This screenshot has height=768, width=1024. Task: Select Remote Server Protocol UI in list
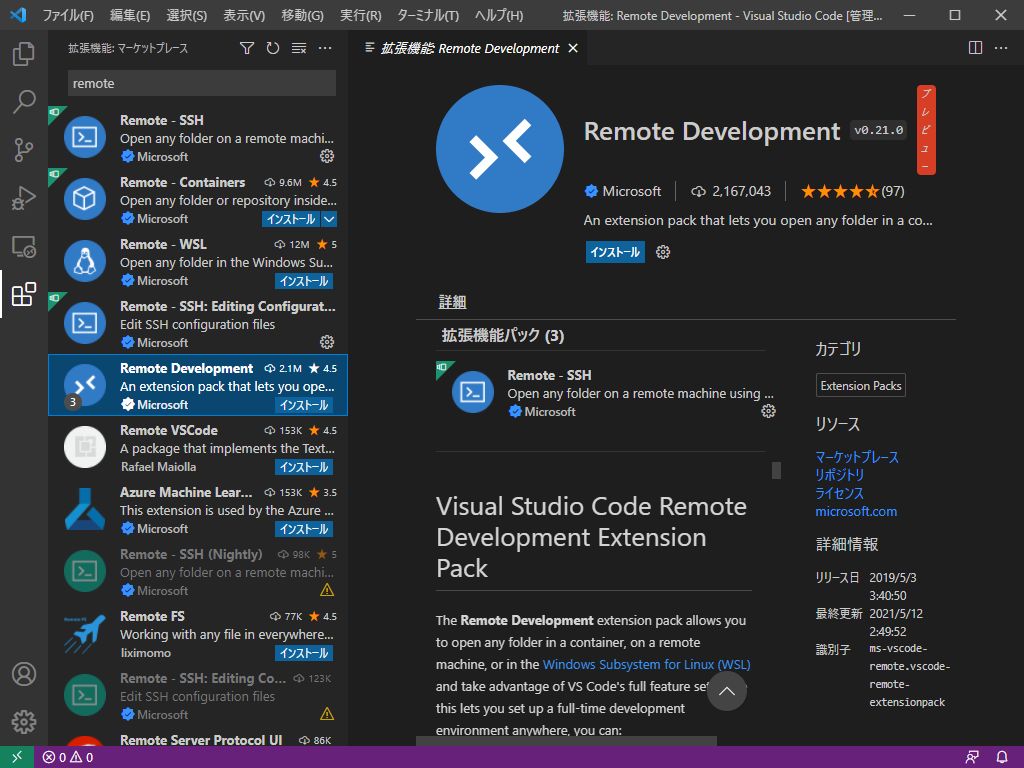click(199, 740)
